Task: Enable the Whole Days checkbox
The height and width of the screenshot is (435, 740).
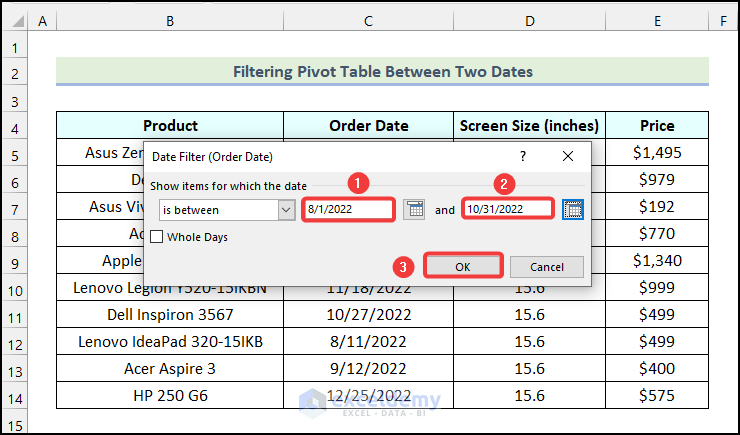Action: 157,237
